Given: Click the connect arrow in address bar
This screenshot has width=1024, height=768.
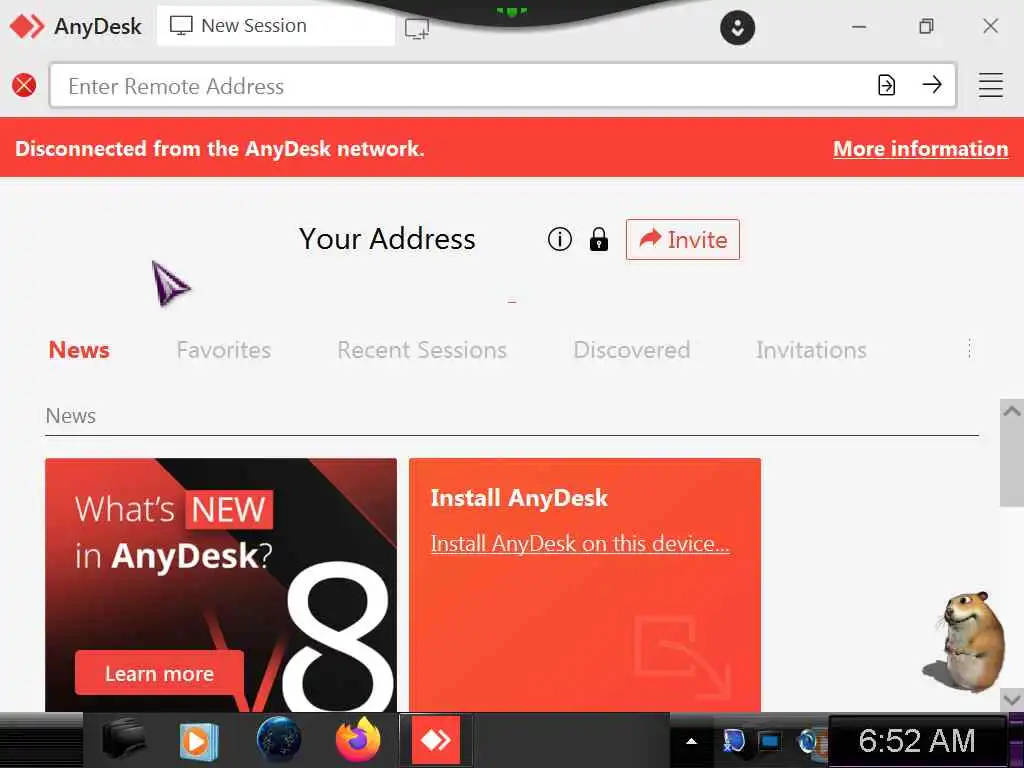Looking at the screenshot, I should point(932,84).
